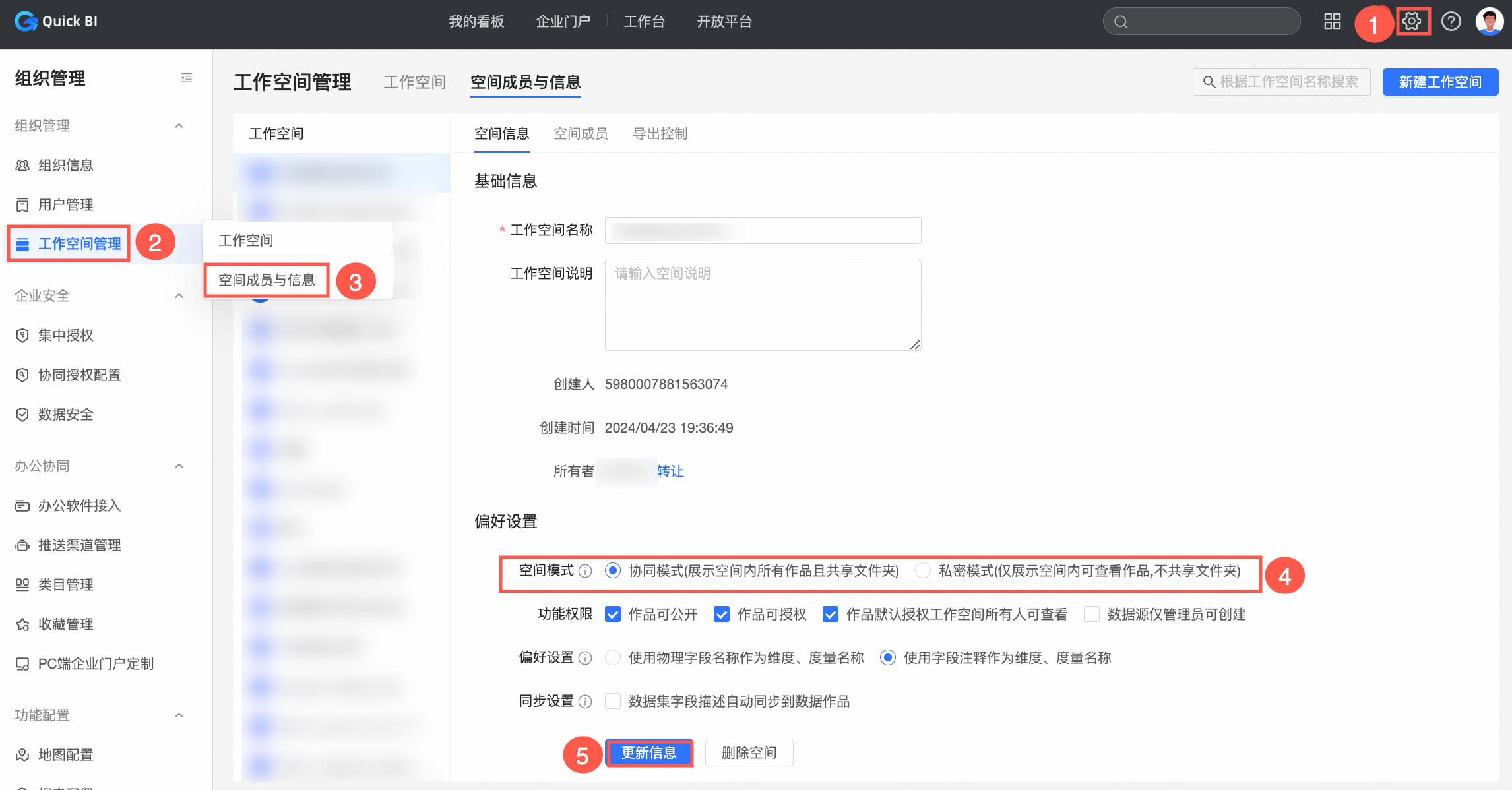Switch to the 导出控制 tab
This screenshot has height=790, width=1512.
coord(660,134)
